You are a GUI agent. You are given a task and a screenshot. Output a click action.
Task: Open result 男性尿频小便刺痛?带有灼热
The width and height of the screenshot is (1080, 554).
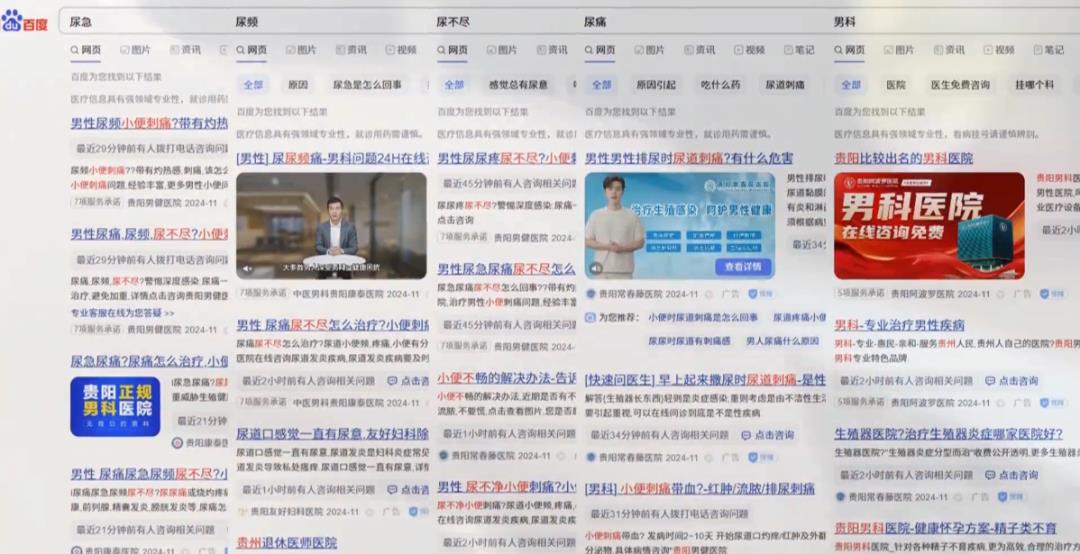point(149,123)
